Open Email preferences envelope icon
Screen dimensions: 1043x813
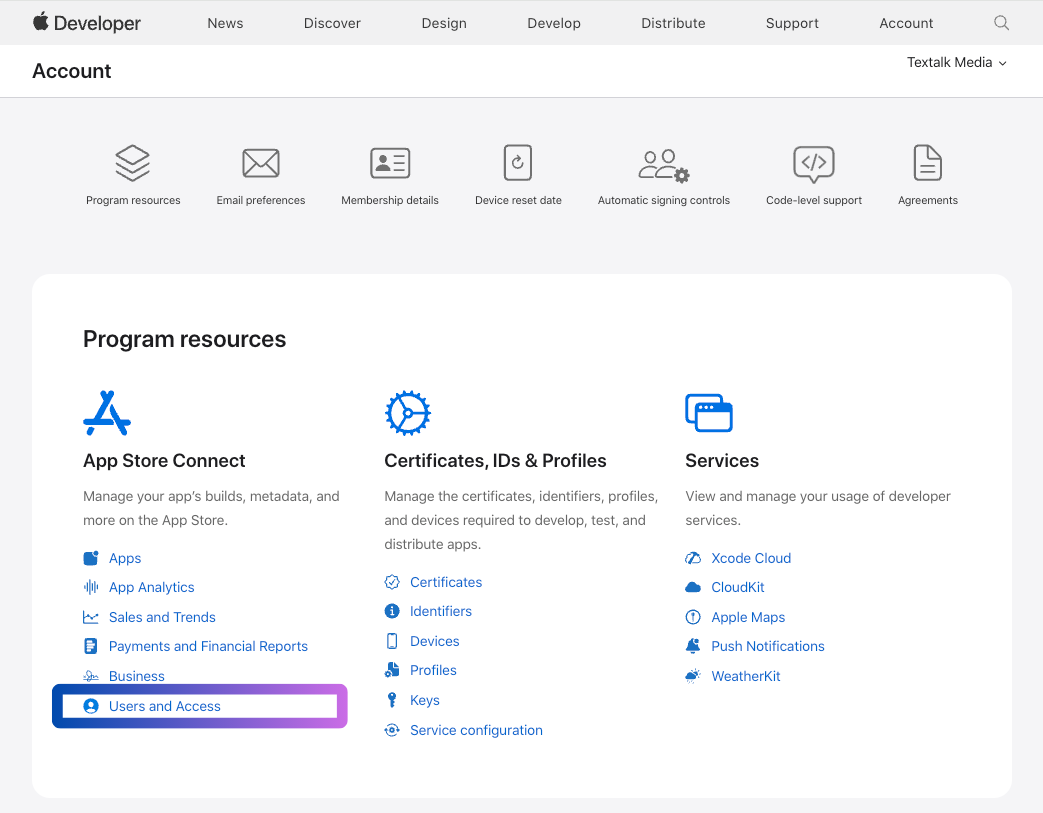(x=261, y=163)
